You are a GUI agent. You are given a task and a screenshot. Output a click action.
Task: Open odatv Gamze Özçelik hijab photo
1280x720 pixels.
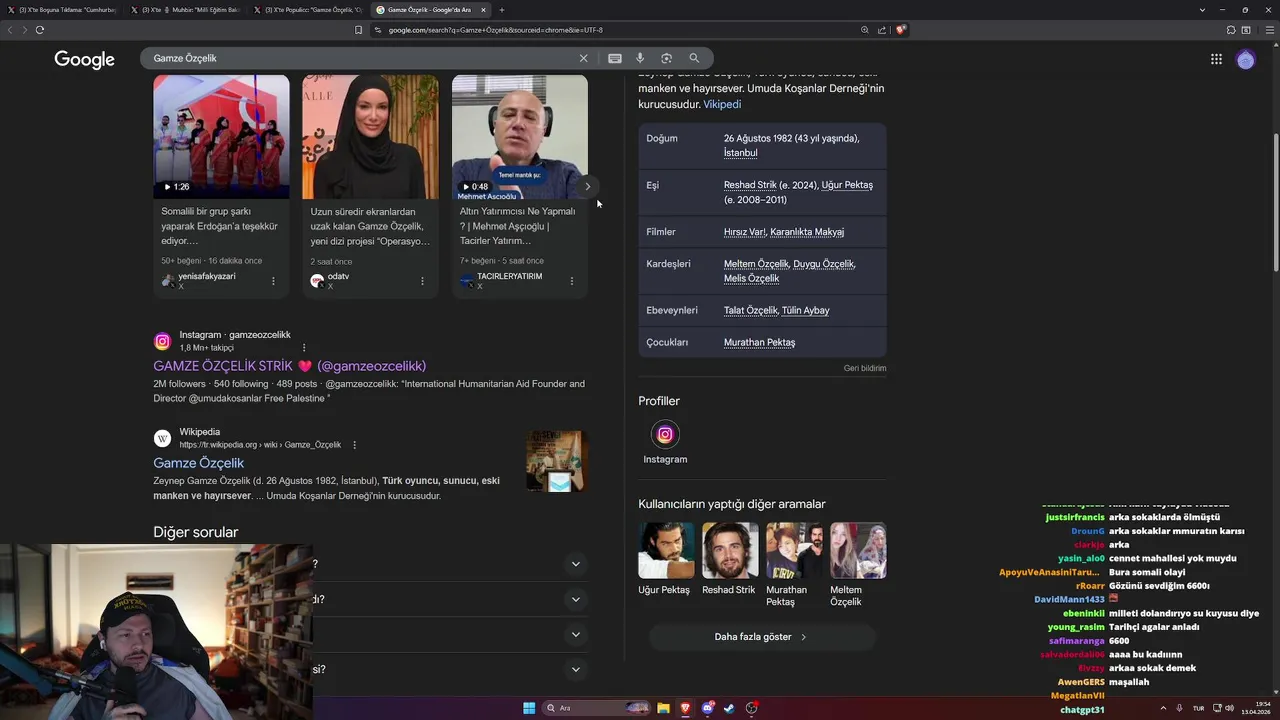coord(370,137)
